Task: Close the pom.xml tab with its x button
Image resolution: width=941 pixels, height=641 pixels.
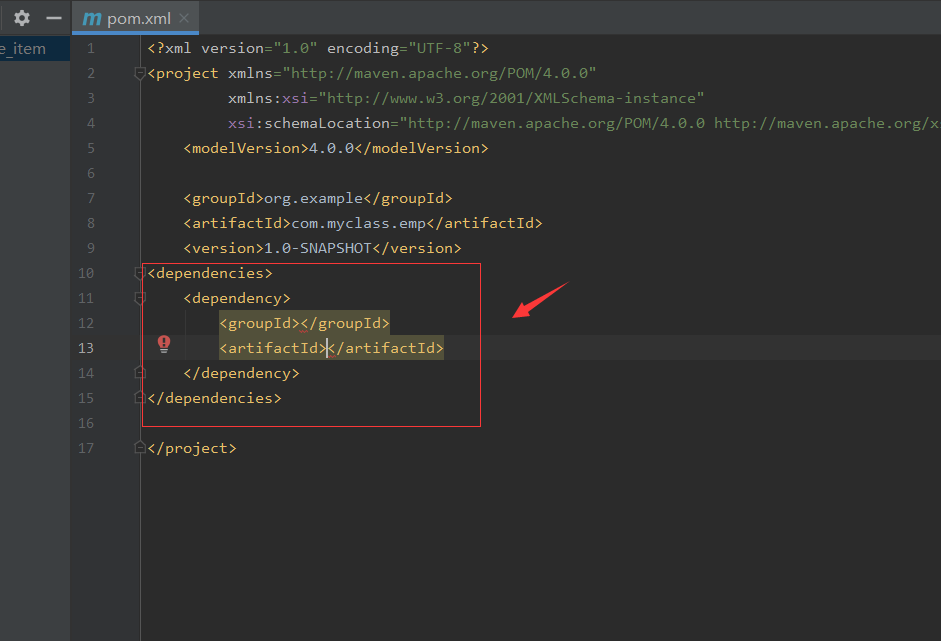Action: [183, 17]
